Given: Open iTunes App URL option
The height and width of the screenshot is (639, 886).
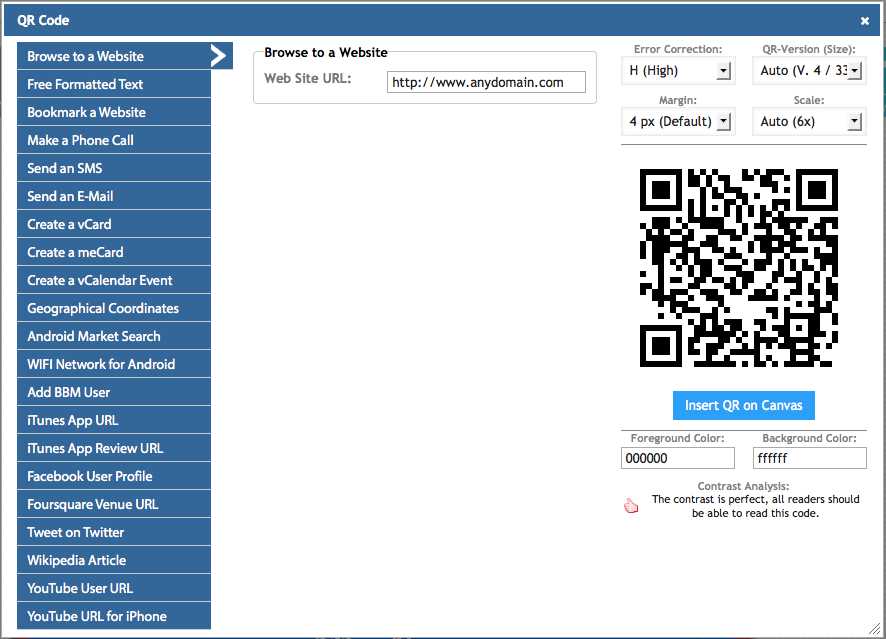Looking at the screenshot, I should (x=114, y=420).
